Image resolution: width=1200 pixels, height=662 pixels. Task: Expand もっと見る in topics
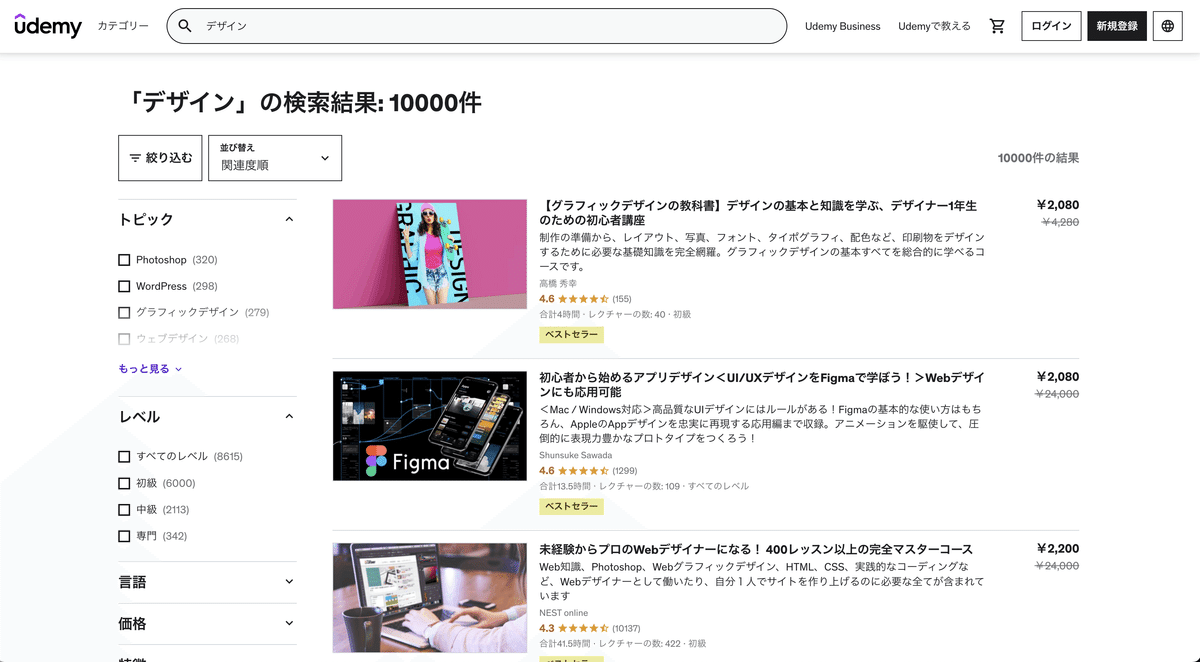(x=150, y=369)
